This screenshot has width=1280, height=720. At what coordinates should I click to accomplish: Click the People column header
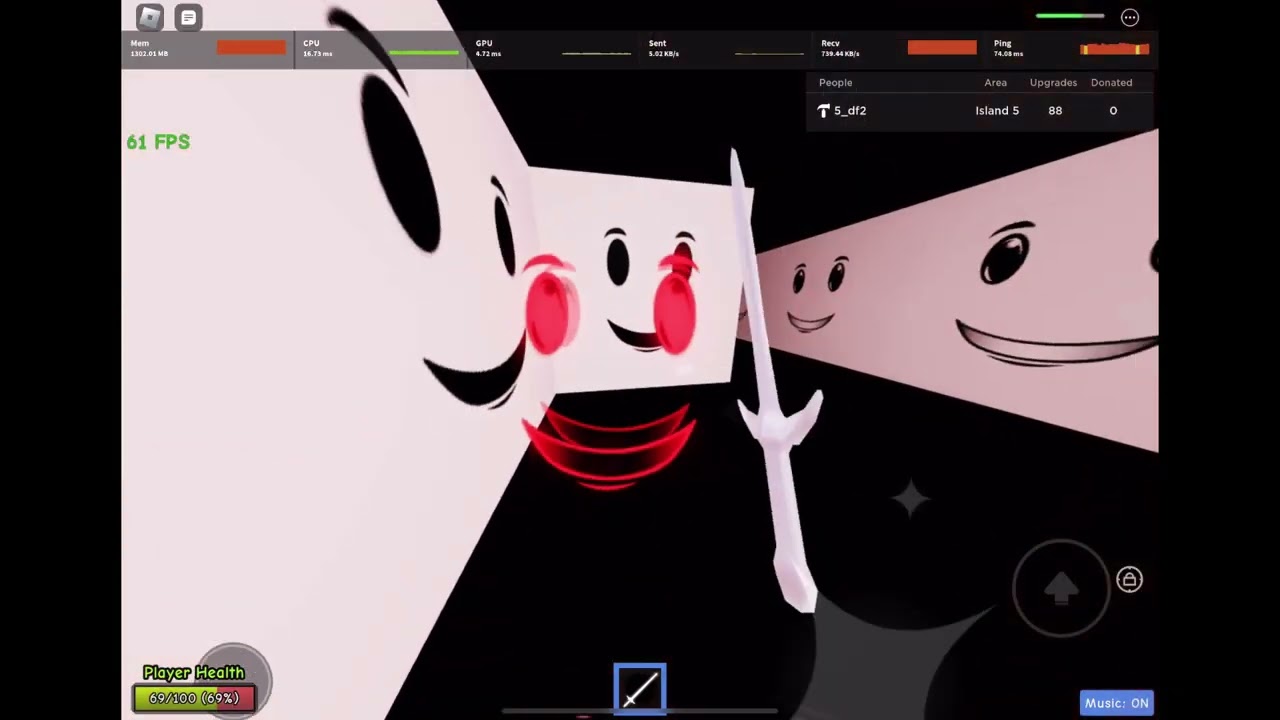(836, 83)
